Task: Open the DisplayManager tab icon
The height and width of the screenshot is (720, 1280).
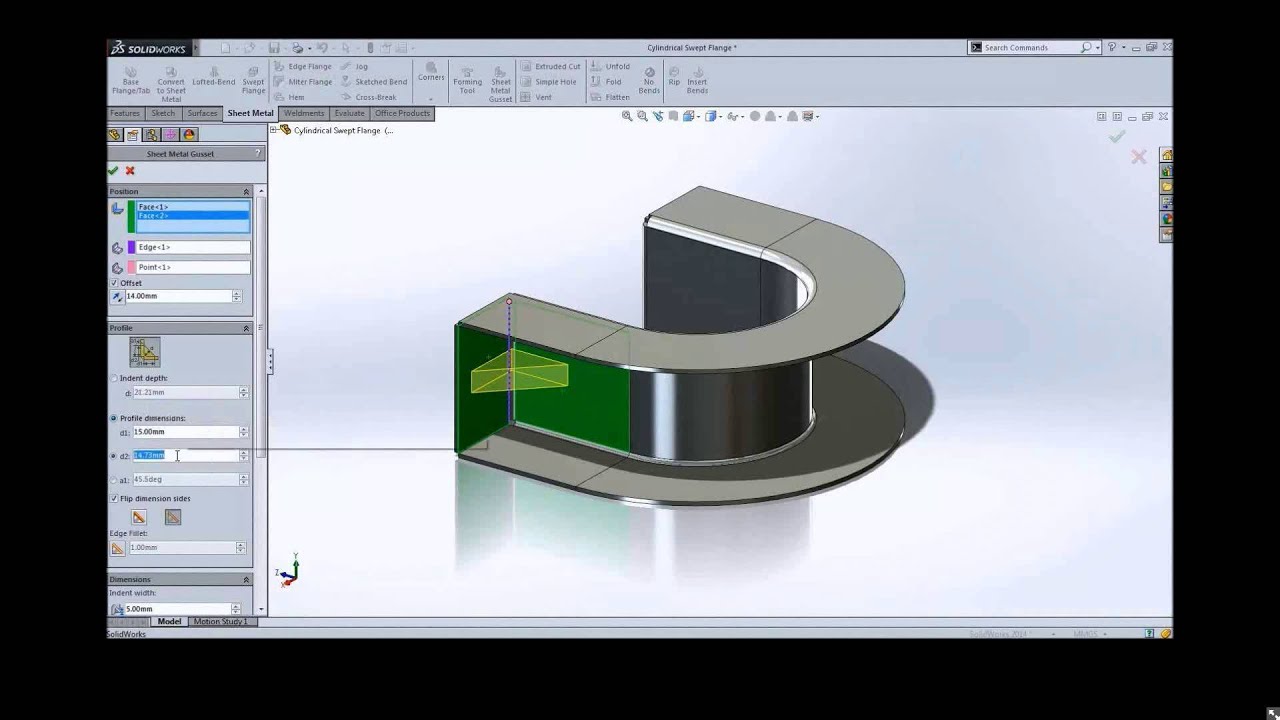Action: [x=190, y=135]
